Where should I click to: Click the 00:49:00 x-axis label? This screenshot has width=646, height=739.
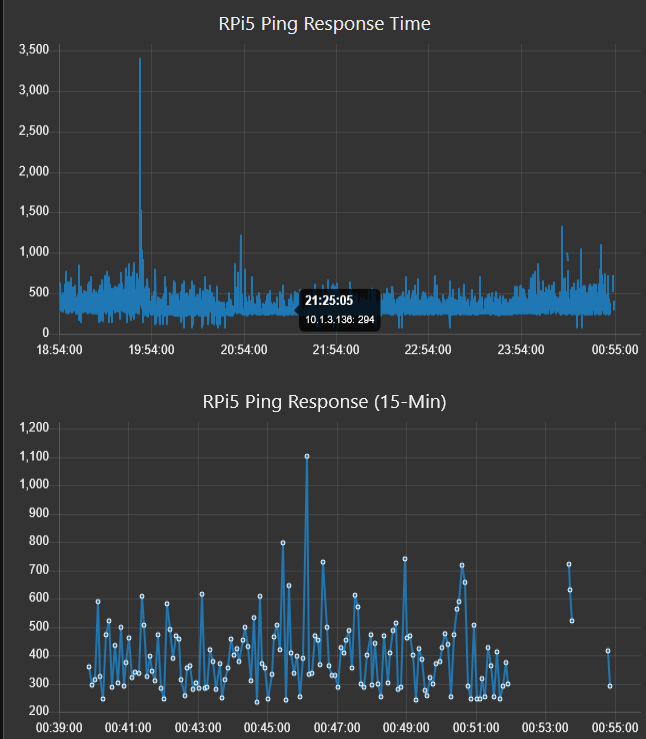point(406,728)
